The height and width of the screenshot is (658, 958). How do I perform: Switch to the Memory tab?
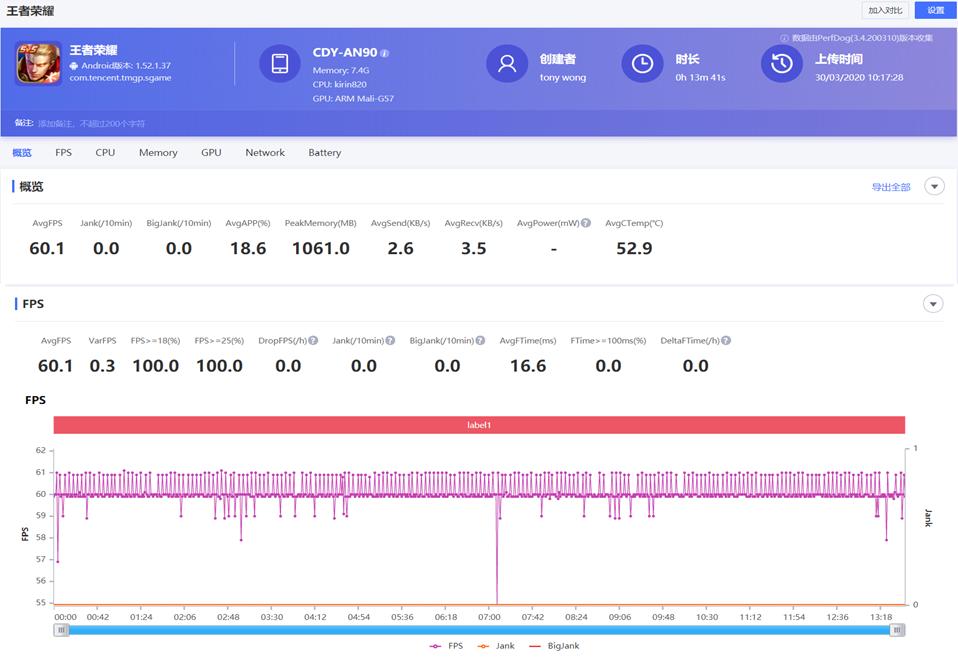pyautogui.click(x=158, y=153)
